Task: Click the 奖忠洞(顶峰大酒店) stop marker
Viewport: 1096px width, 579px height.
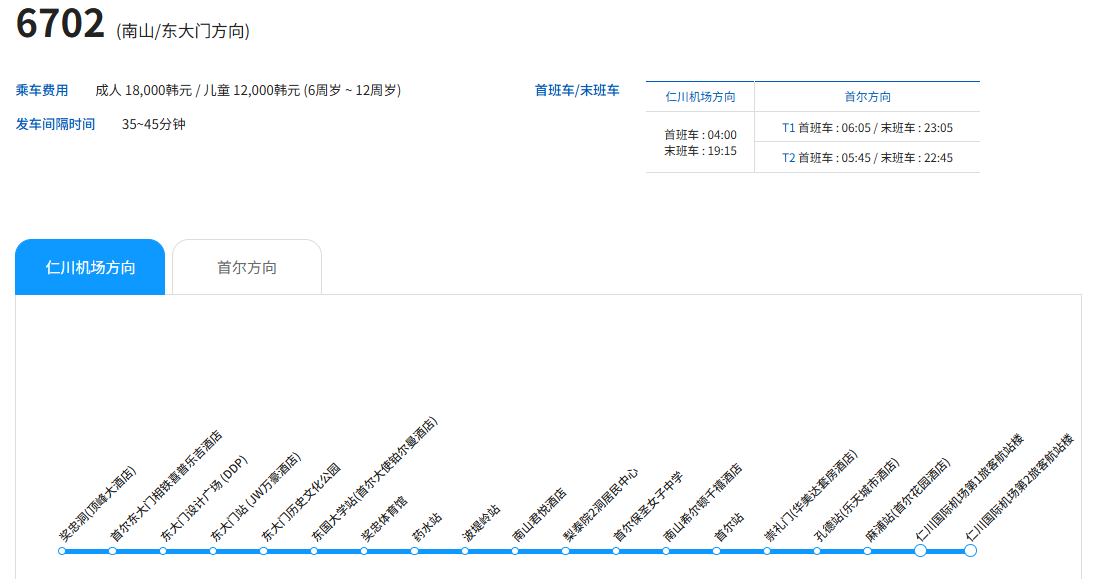Action: [x=62, y=551]
